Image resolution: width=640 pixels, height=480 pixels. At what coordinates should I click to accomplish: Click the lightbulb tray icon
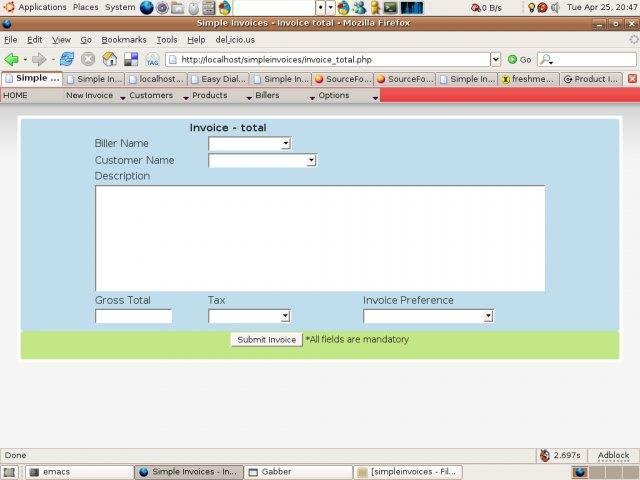pyautogui.click(x=531, y=7)
